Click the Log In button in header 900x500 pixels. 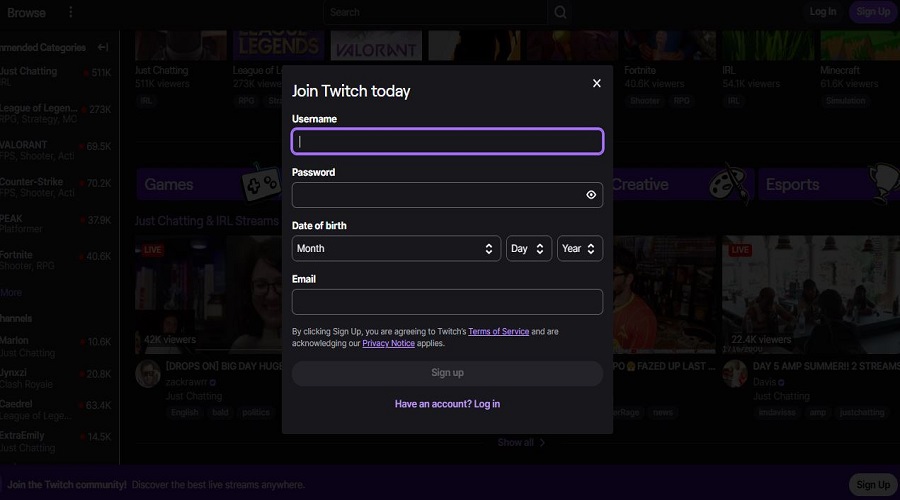pos(823,11)
